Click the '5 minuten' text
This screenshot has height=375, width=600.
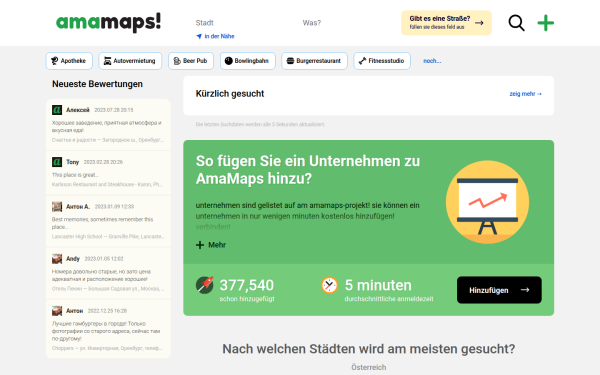pyautogui.click(x=378, y=285)
